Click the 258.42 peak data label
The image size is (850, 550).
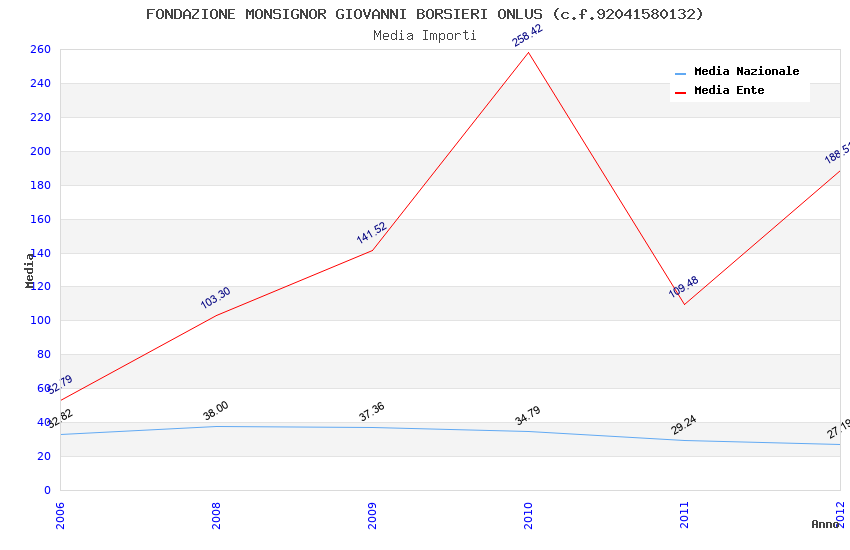527,36
